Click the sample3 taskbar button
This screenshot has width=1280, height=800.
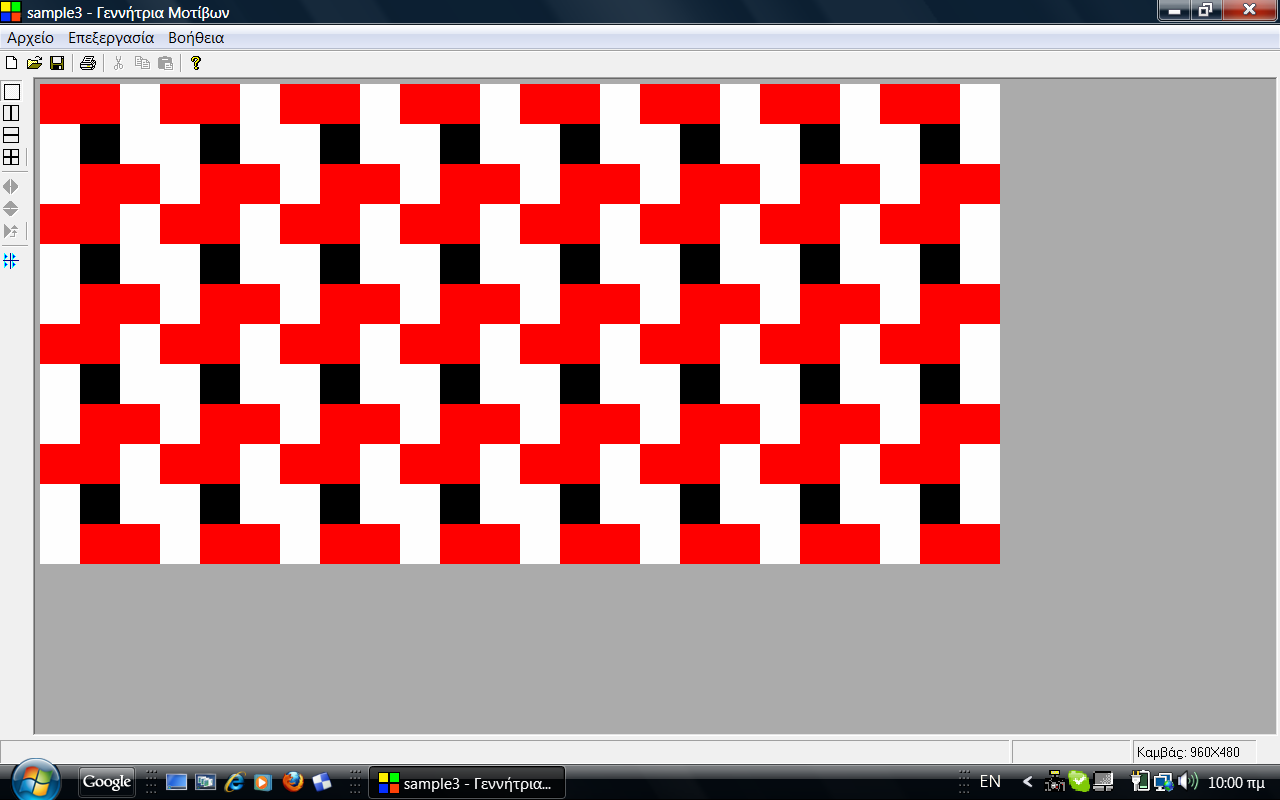tap(467, 783)
